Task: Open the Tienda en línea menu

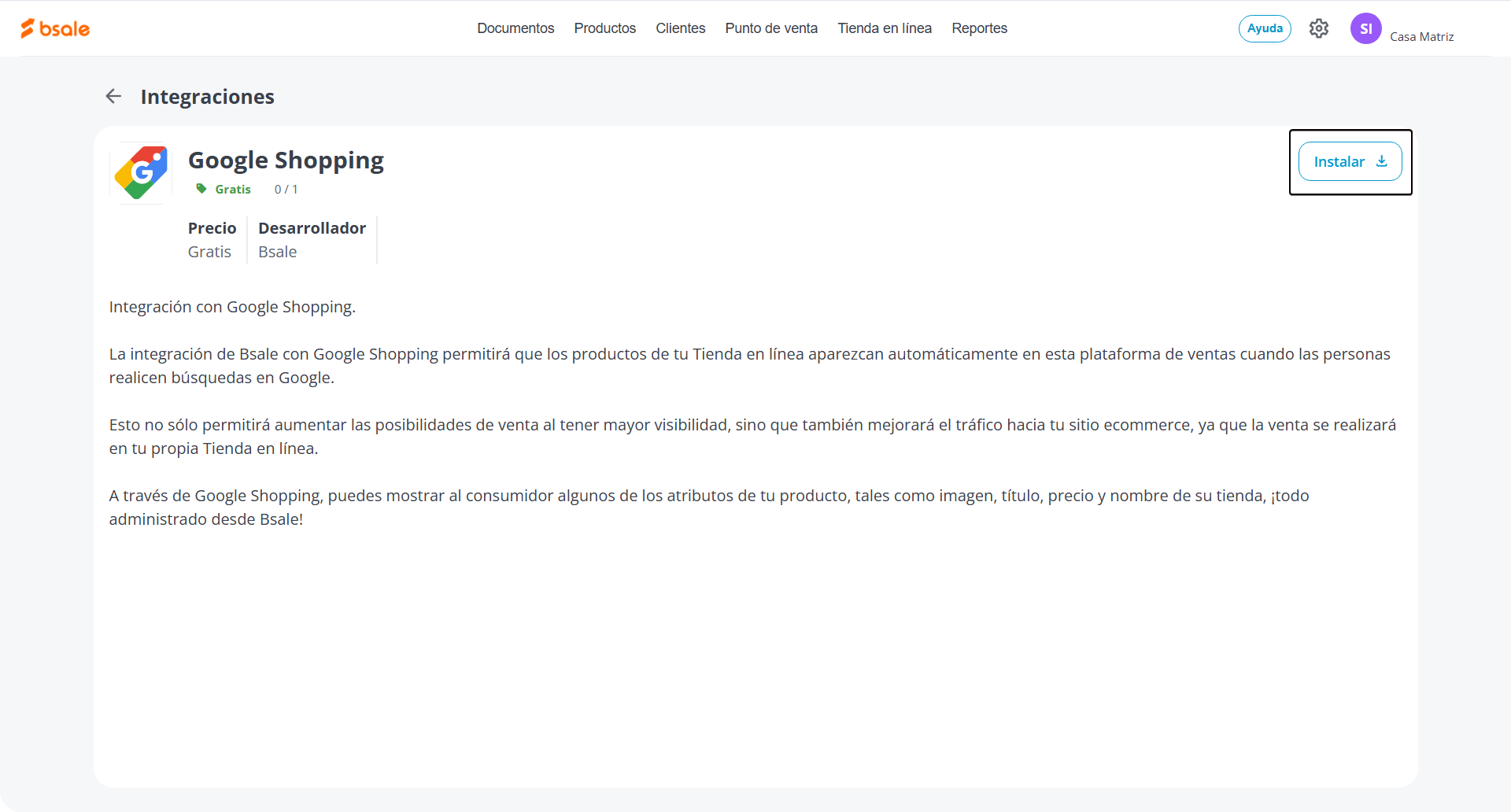Action: click(x=885, y=28)
